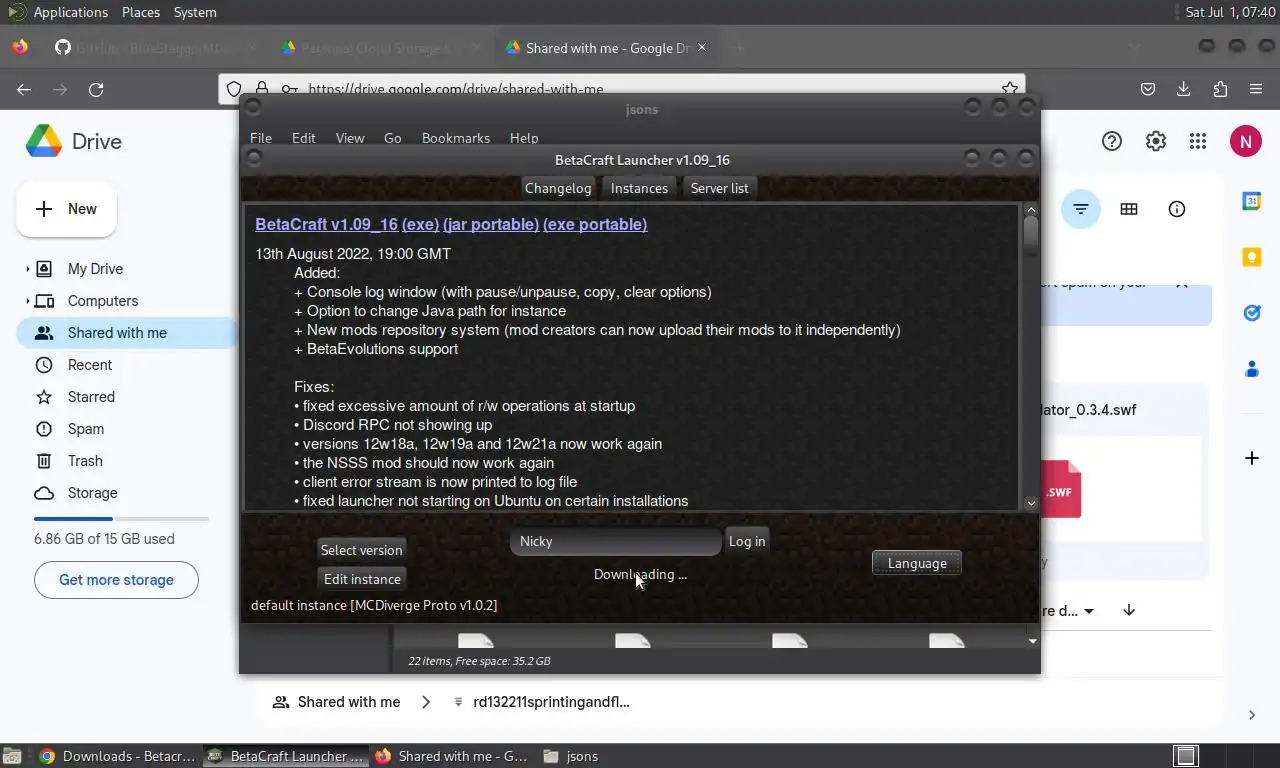This screenshot has width=1280, height=768.
Task: Click the (exe) download link
Action: pyautogui.click(x=420, y=224)
